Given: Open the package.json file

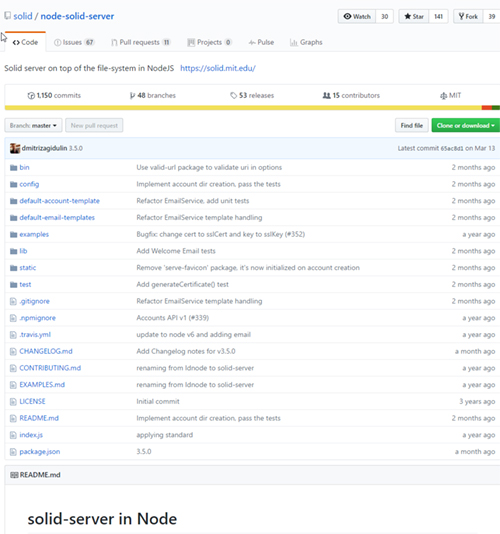Looking at the screenshot, I should point(40,452).
